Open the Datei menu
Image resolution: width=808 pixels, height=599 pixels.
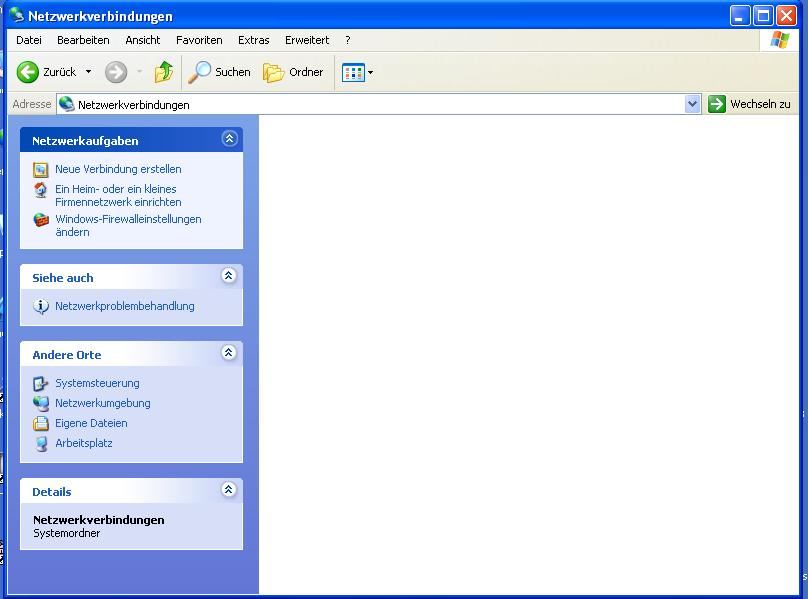(x=29, y=40)
